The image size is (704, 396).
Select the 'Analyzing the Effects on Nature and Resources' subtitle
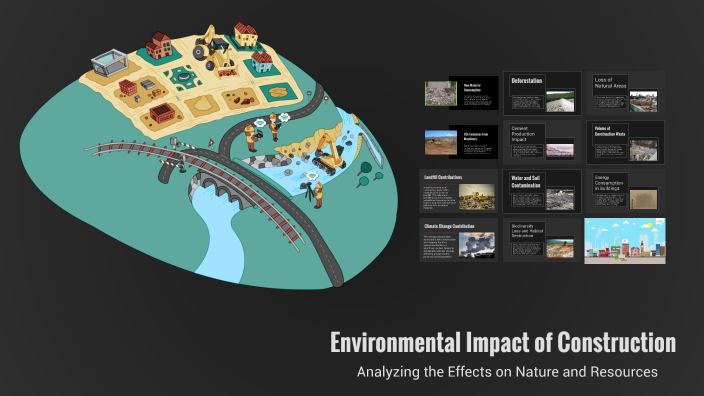coord(507,372)
